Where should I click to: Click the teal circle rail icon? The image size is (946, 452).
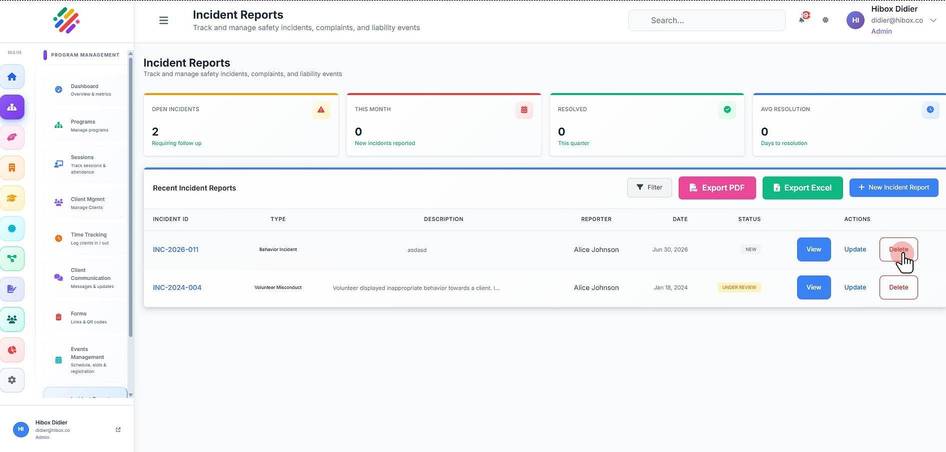[12, 229]
